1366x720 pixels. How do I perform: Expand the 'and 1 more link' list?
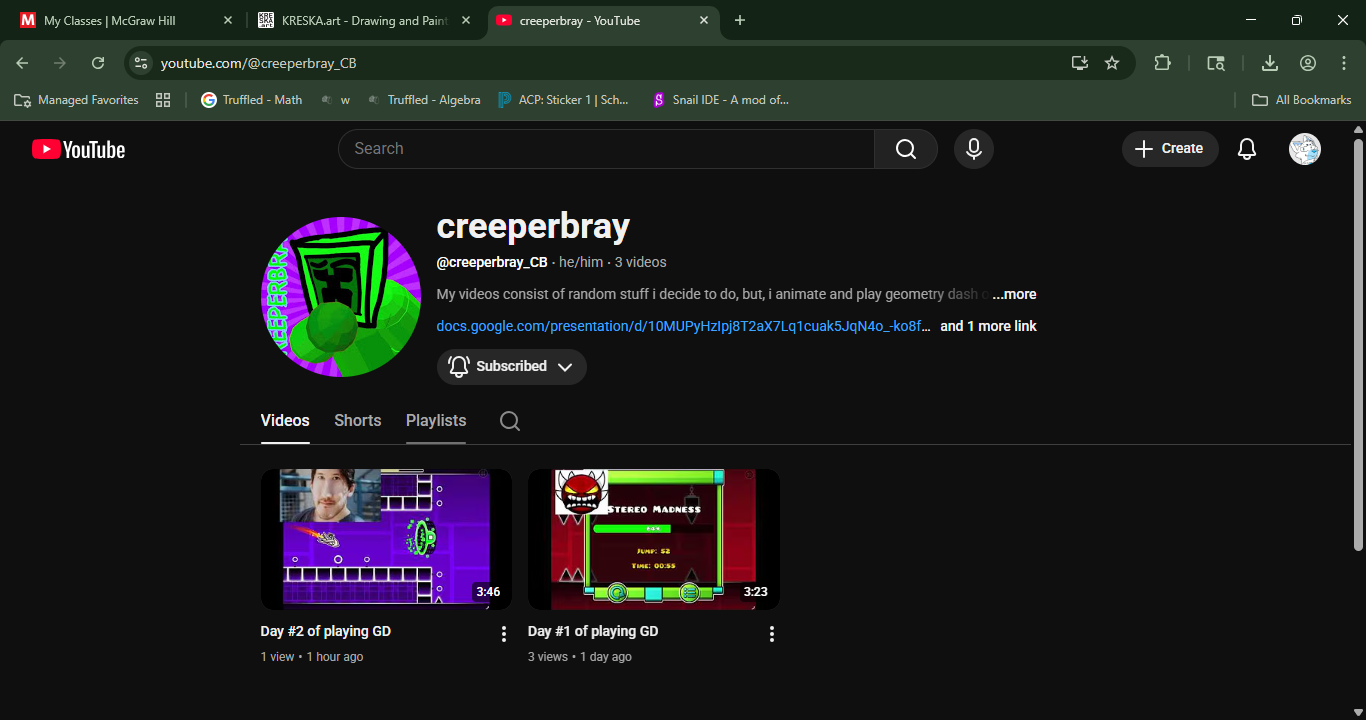tap(988, 326)
